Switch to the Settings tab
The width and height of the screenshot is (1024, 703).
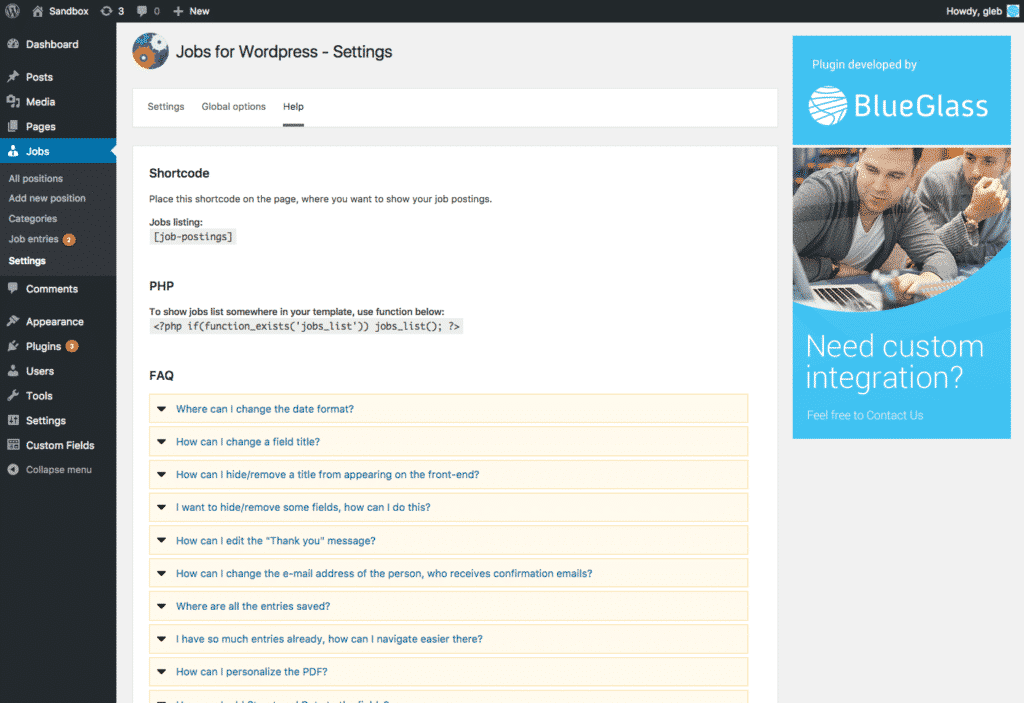point(166,107)
